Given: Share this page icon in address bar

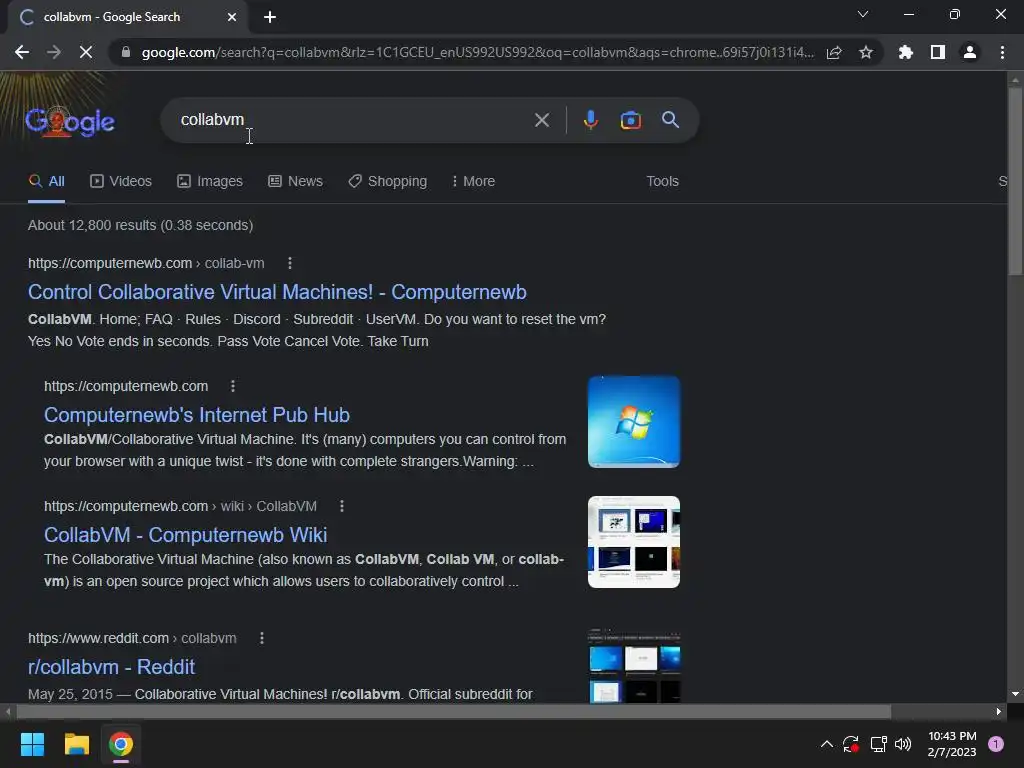Looking at the screenshot, I should tap(834, 52).
